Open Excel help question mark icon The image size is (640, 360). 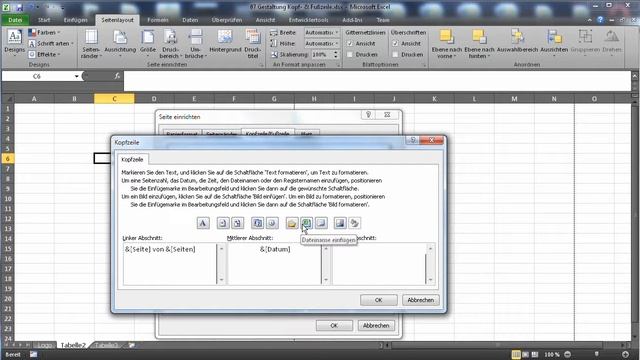[600, 20]
